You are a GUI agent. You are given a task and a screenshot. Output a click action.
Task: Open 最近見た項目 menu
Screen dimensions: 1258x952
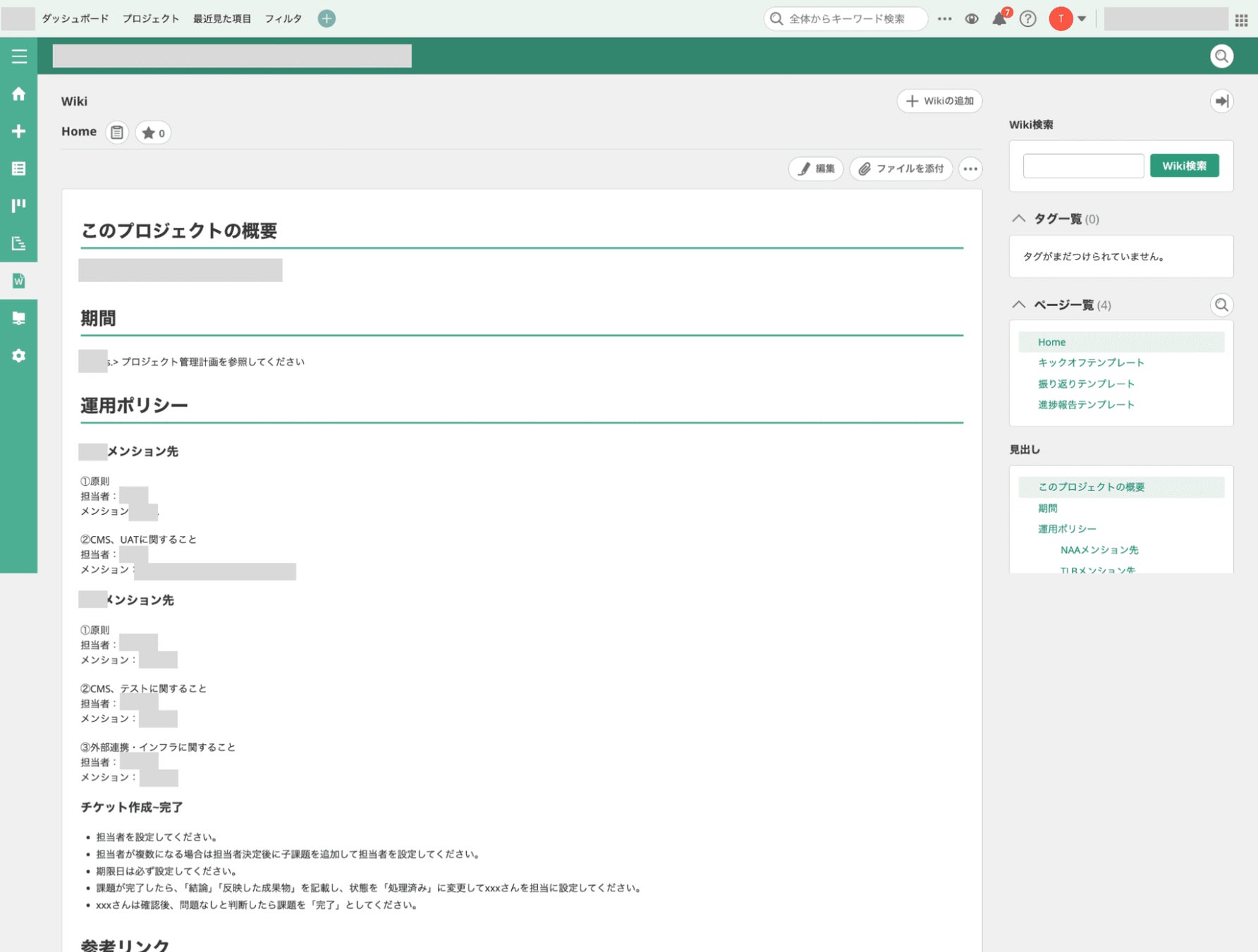(222, 18)
